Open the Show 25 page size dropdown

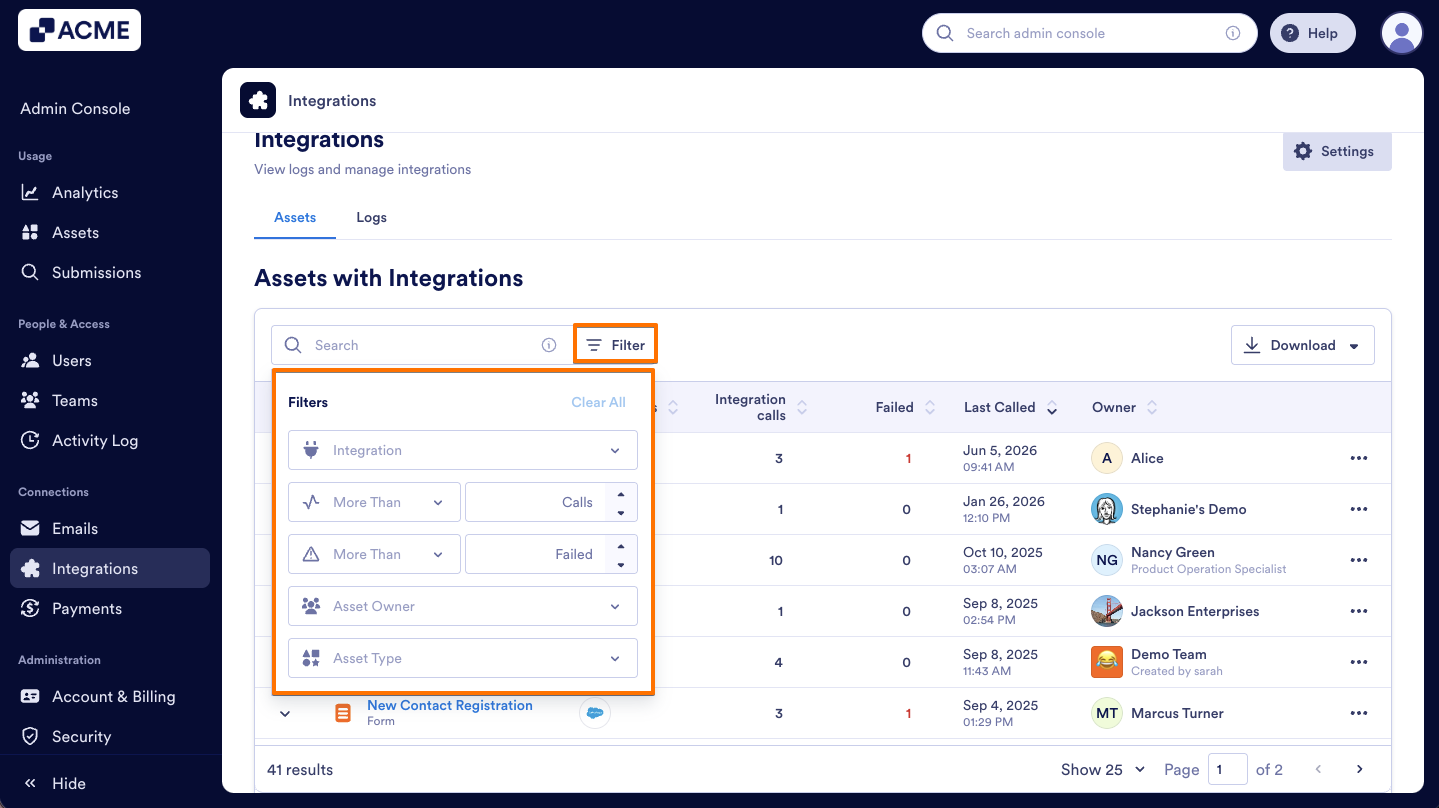[1103, 769]
